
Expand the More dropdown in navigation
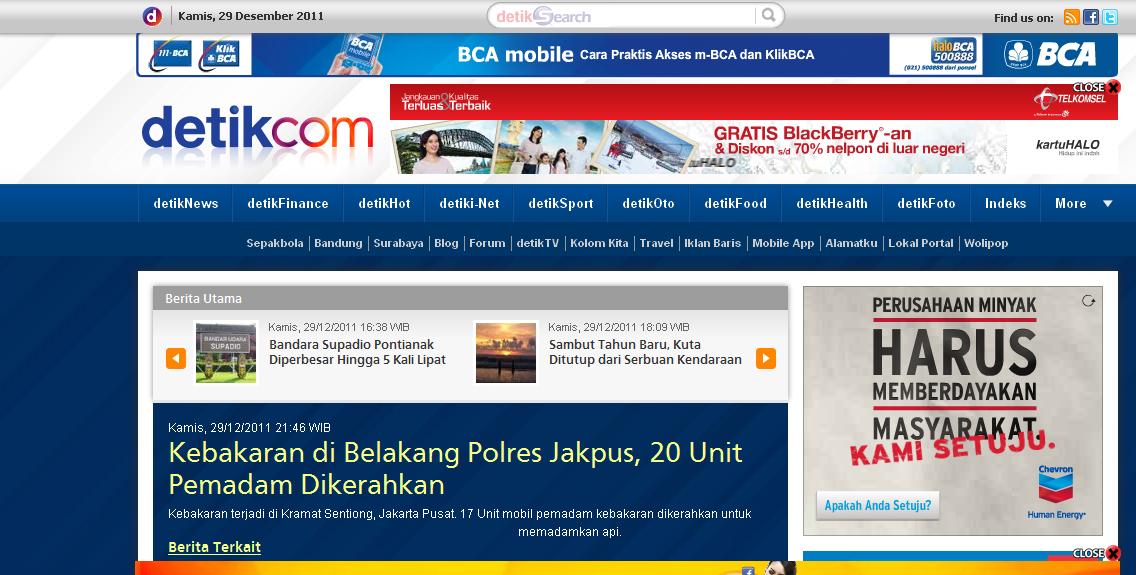coord(1084,203)
